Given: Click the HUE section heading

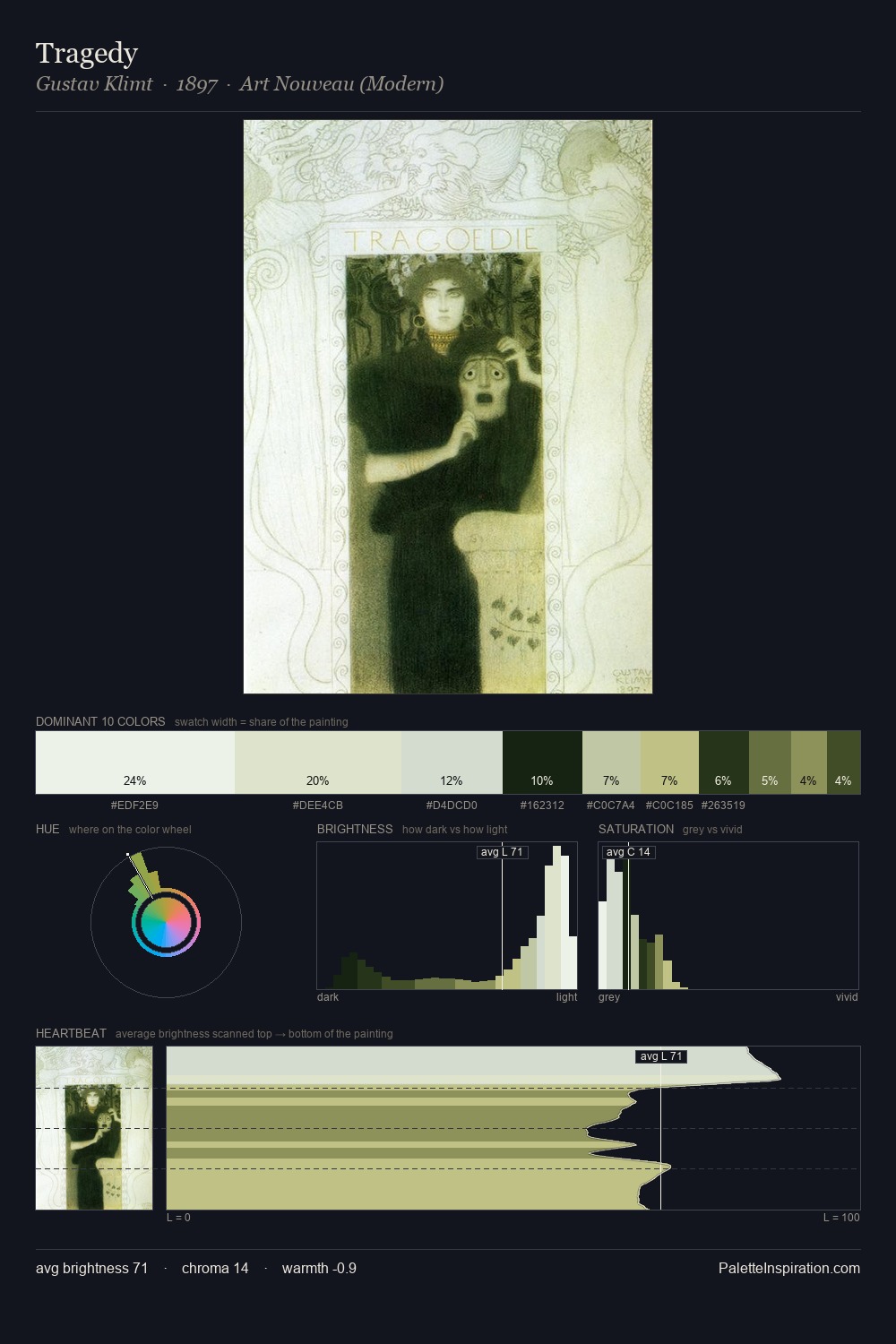Looking at the screenshot, I should 47,829.
